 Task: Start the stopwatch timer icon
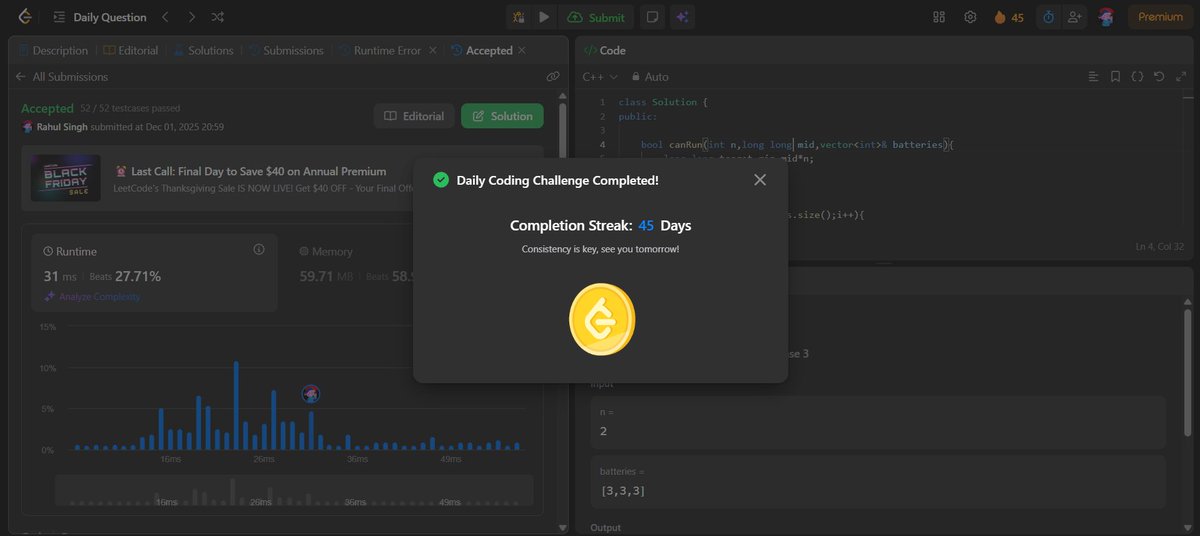[x=1048, y=17]
